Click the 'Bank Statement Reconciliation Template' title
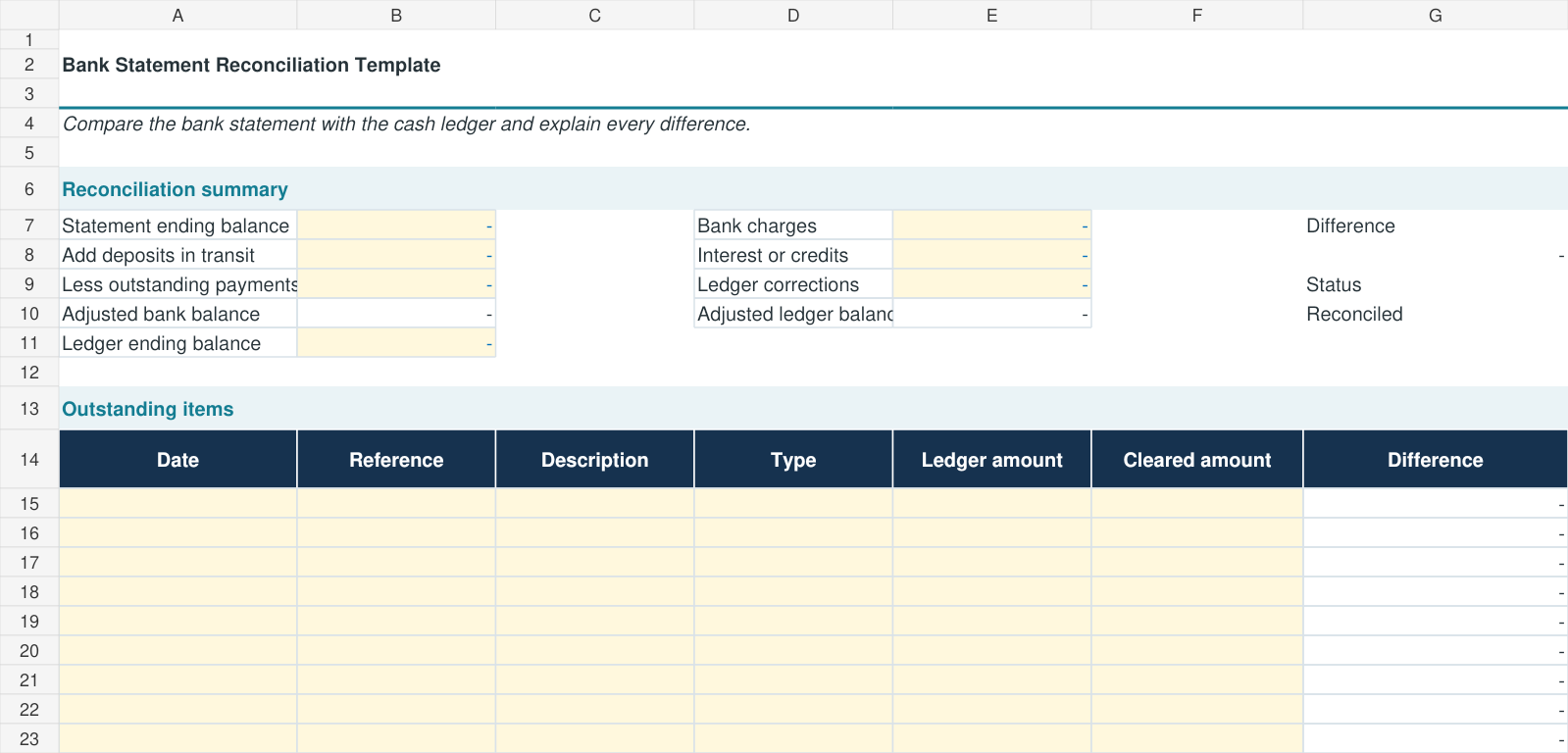 [251, 65]
